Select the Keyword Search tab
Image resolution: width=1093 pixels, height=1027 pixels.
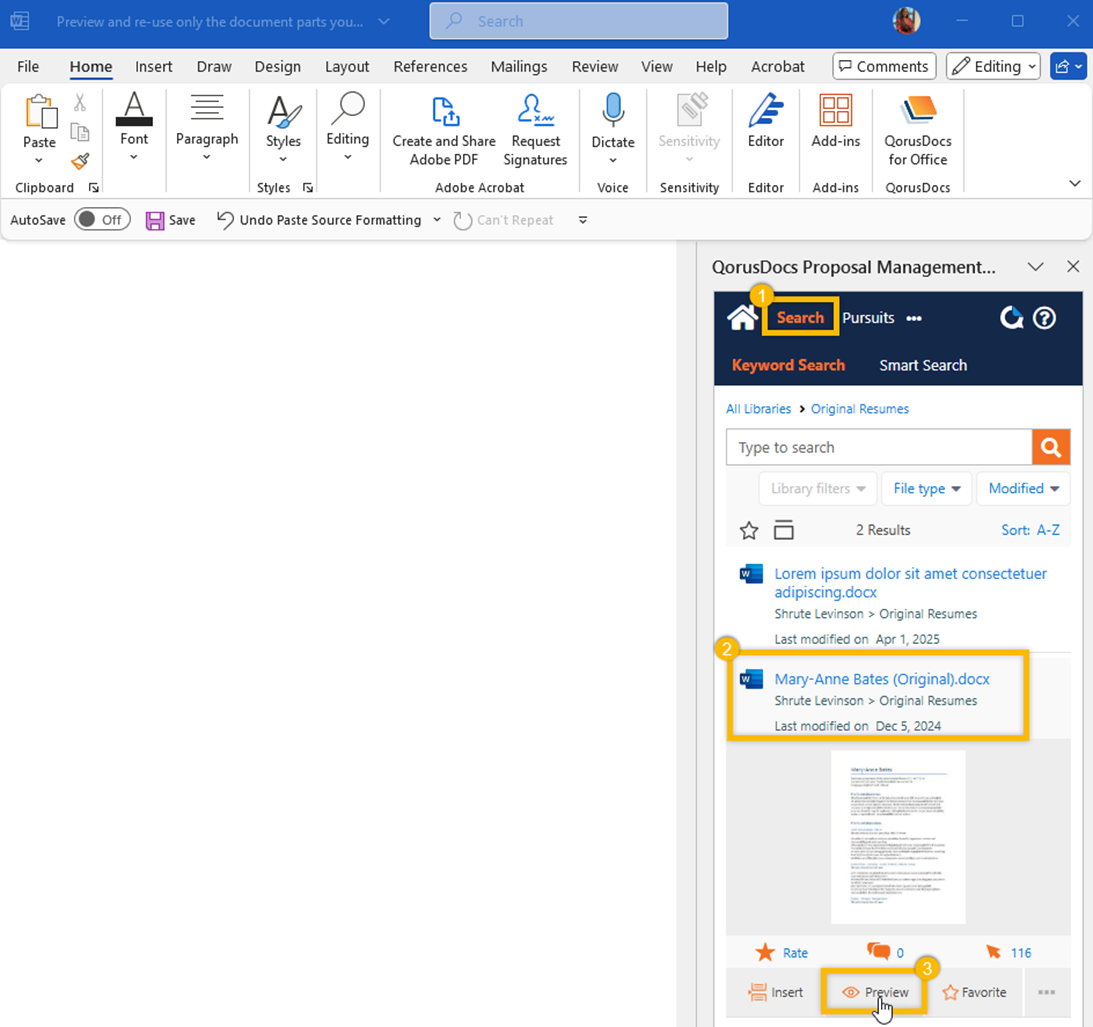(x=788, y=365)
